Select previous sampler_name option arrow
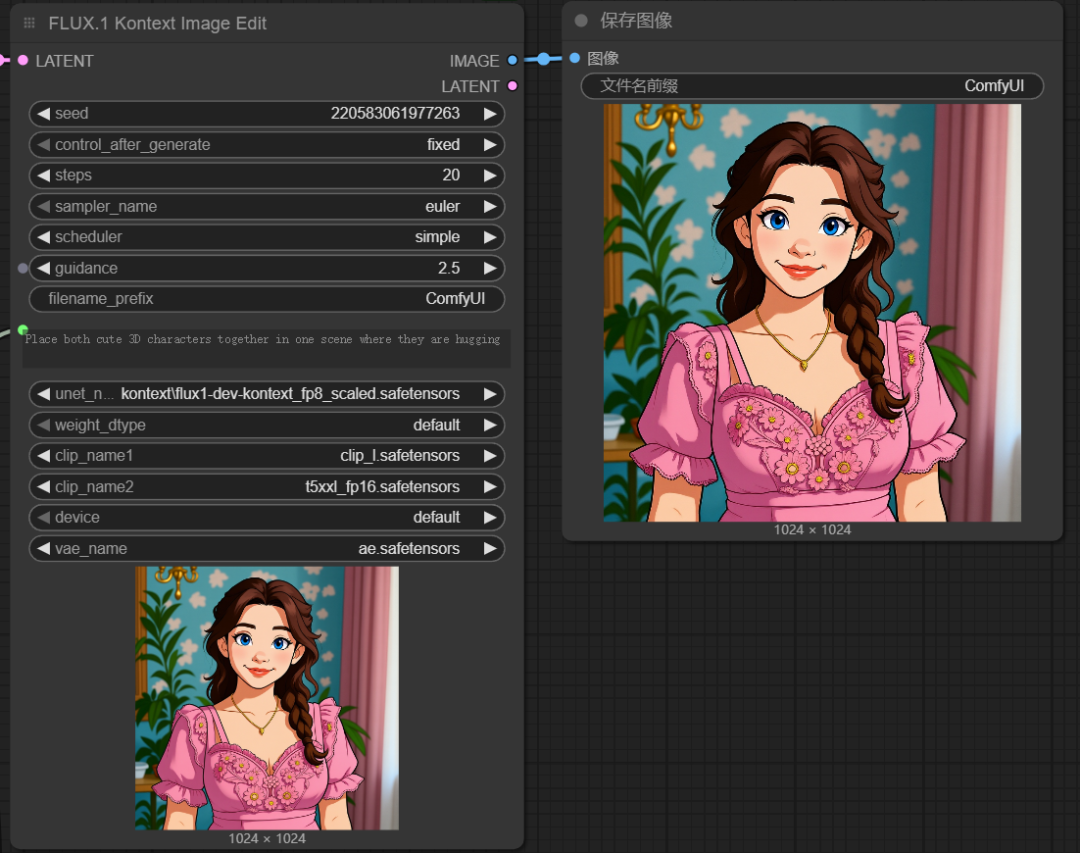The height and width of the screenshot is (853, 1080). [x=43, y=206]
